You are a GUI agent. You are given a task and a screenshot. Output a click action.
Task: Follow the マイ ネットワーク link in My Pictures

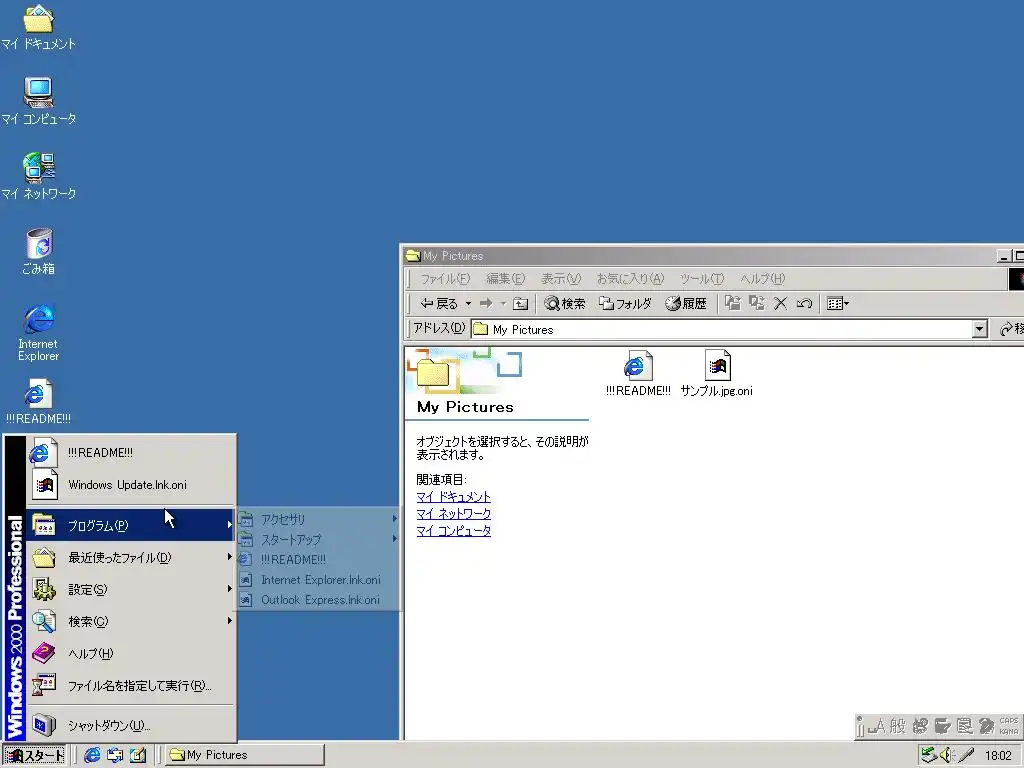tap(454, 514)
